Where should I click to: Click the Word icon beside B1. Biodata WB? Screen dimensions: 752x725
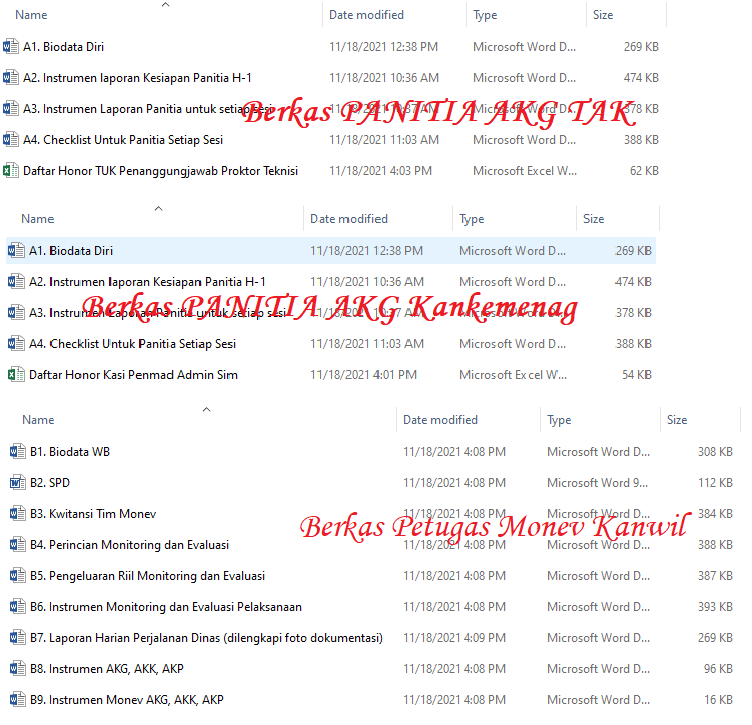click(x=18, y=451)
